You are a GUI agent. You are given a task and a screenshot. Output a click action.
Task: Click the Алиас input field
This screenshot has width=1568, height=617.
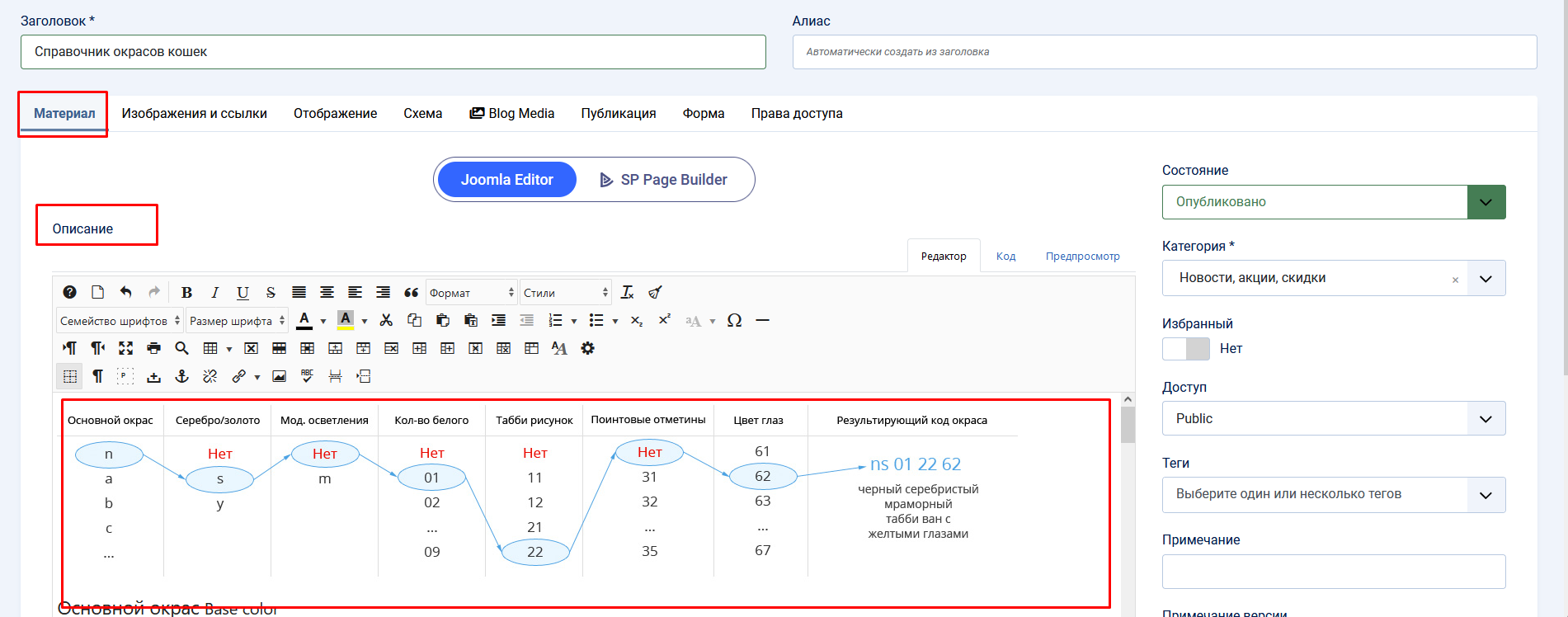(x=1165, y=52)
